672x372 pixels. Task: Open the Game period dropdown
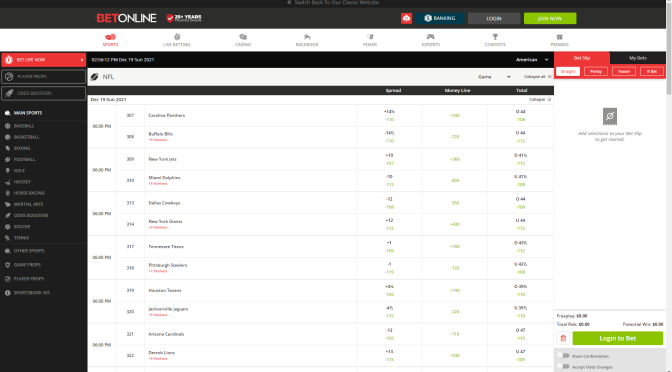494,77
